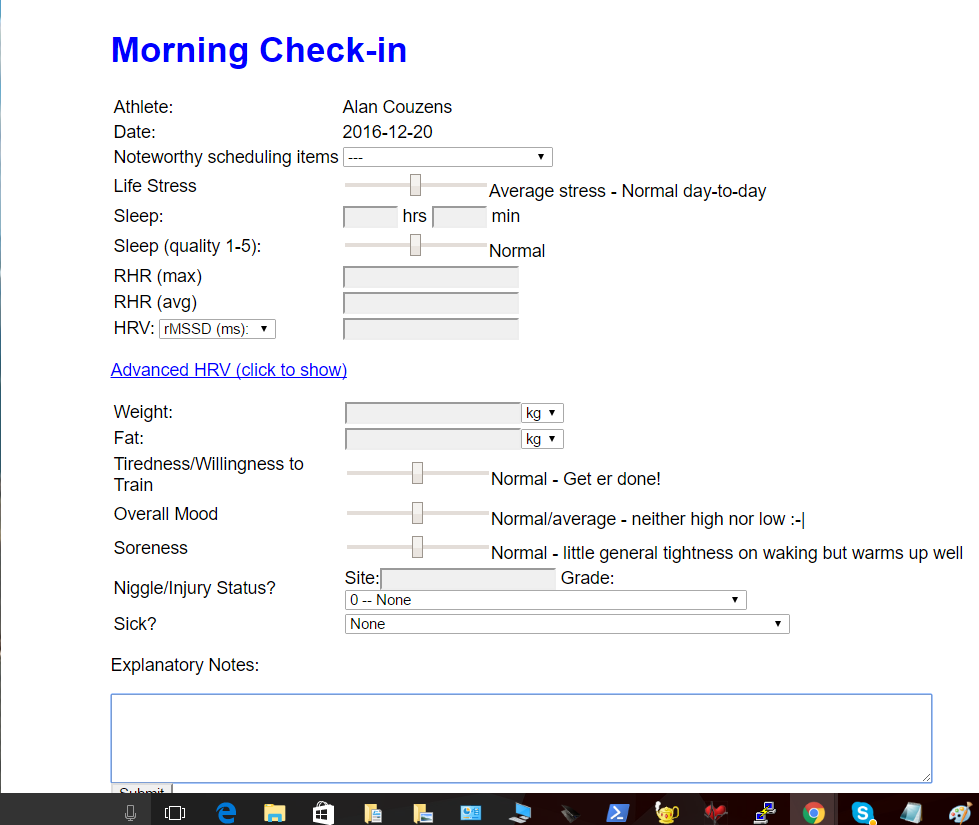Viewport: 979px width, 825px height.
Task: Click the Soreness slider handle
Action: pyautogui.click(x=417, y=546)
